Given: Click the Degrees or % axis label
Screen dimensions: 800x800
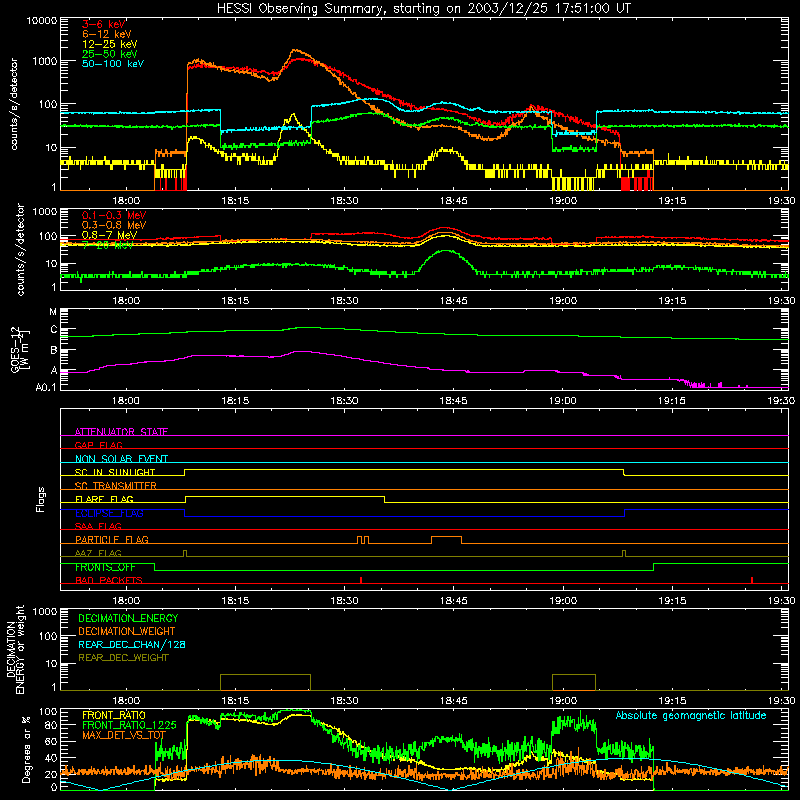Looking at the screenshot, I should pos(26,749).
